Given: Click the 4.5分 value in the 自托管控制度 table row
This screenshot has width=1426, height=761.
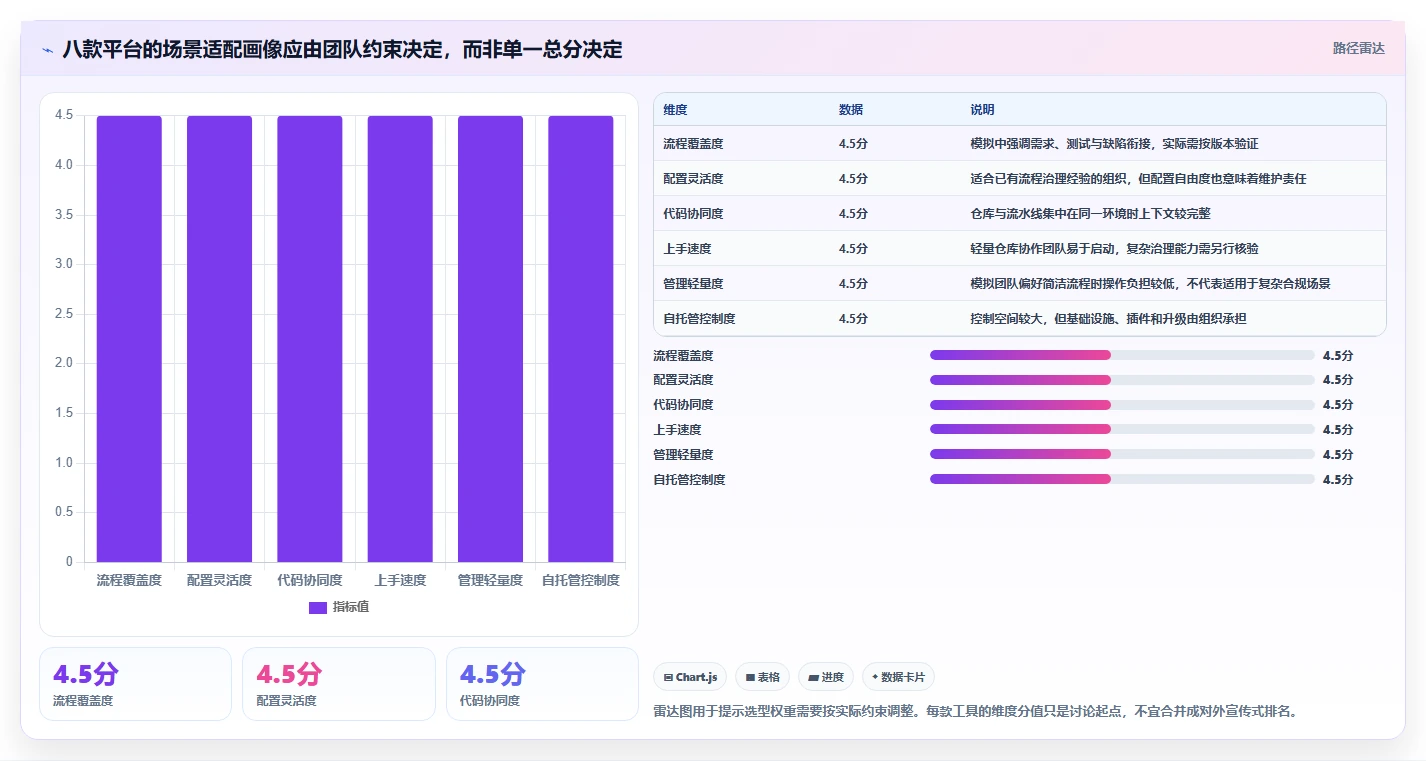Looking at the screenshot, I should coord(853,319).
